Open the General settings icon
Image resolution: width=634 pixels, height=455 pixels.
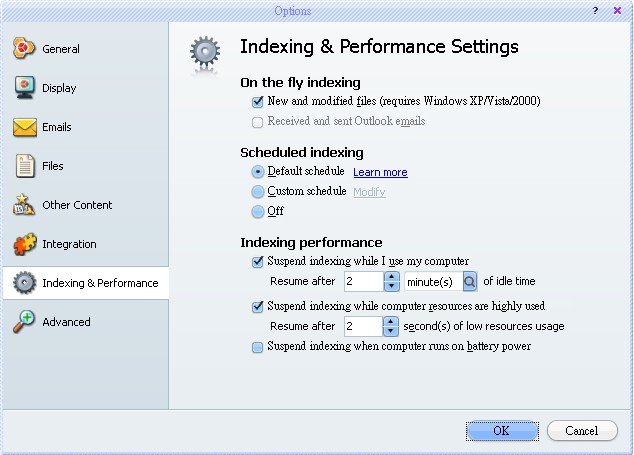tap(24, 49)
